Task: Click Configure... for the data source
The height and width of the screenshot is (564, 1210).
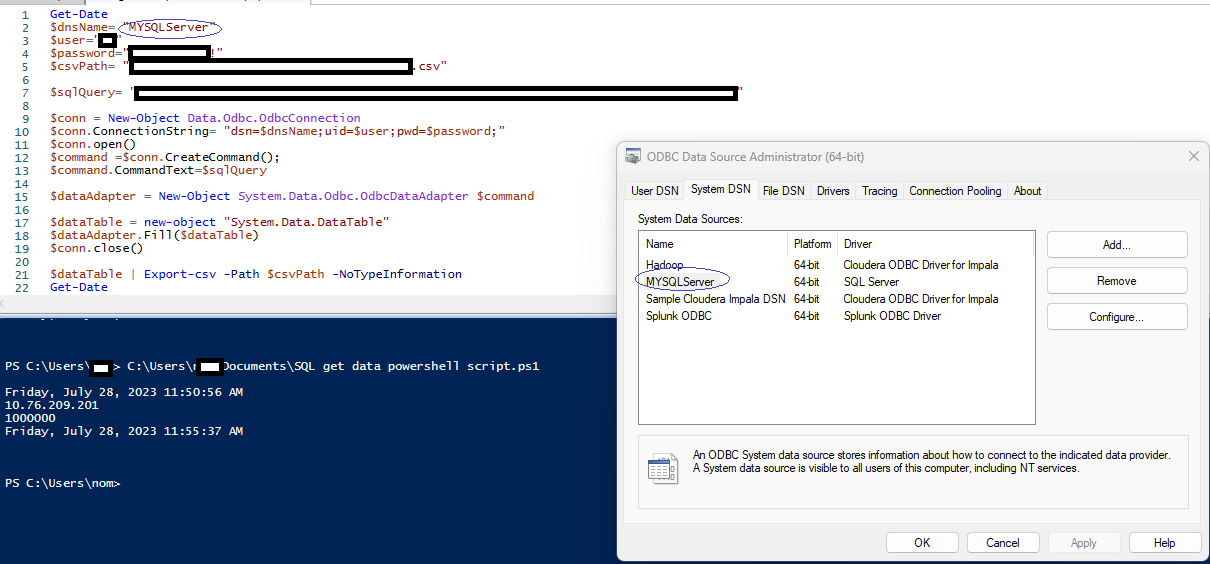Action: 1117,317
